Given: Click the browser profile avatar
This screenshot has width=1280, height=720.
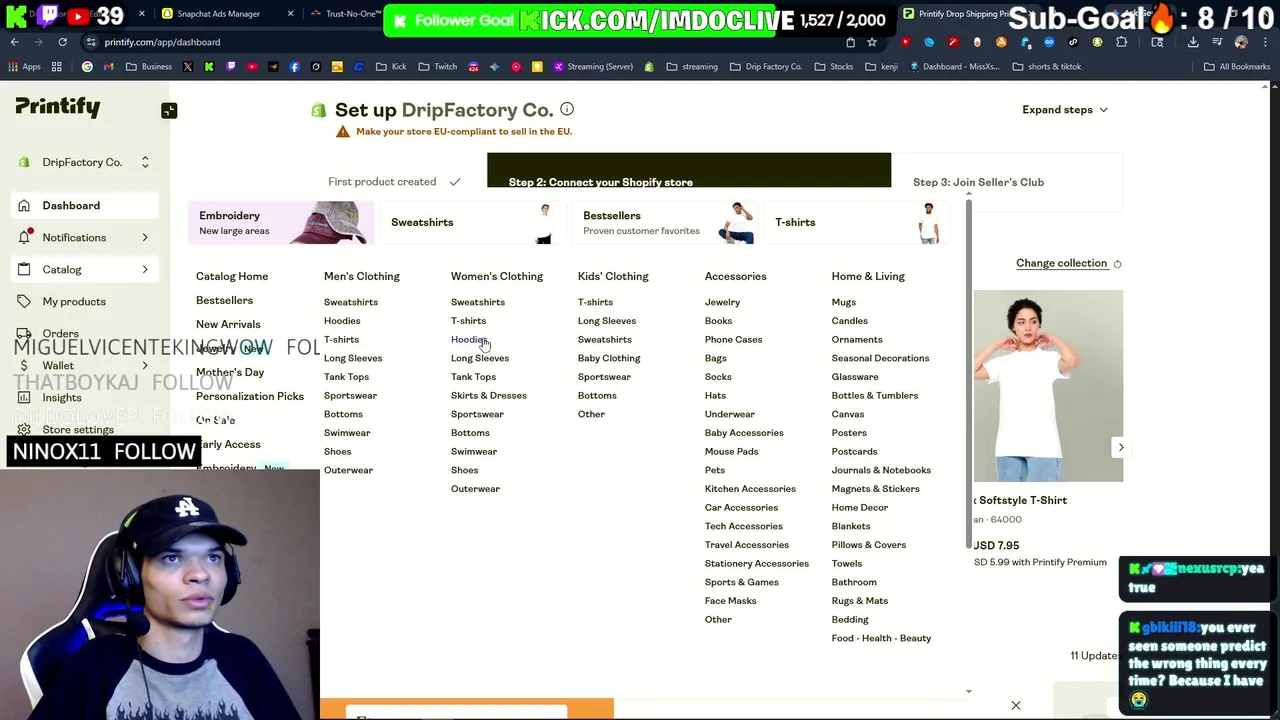Looking at the screenshot, I should click(1241, 42).
